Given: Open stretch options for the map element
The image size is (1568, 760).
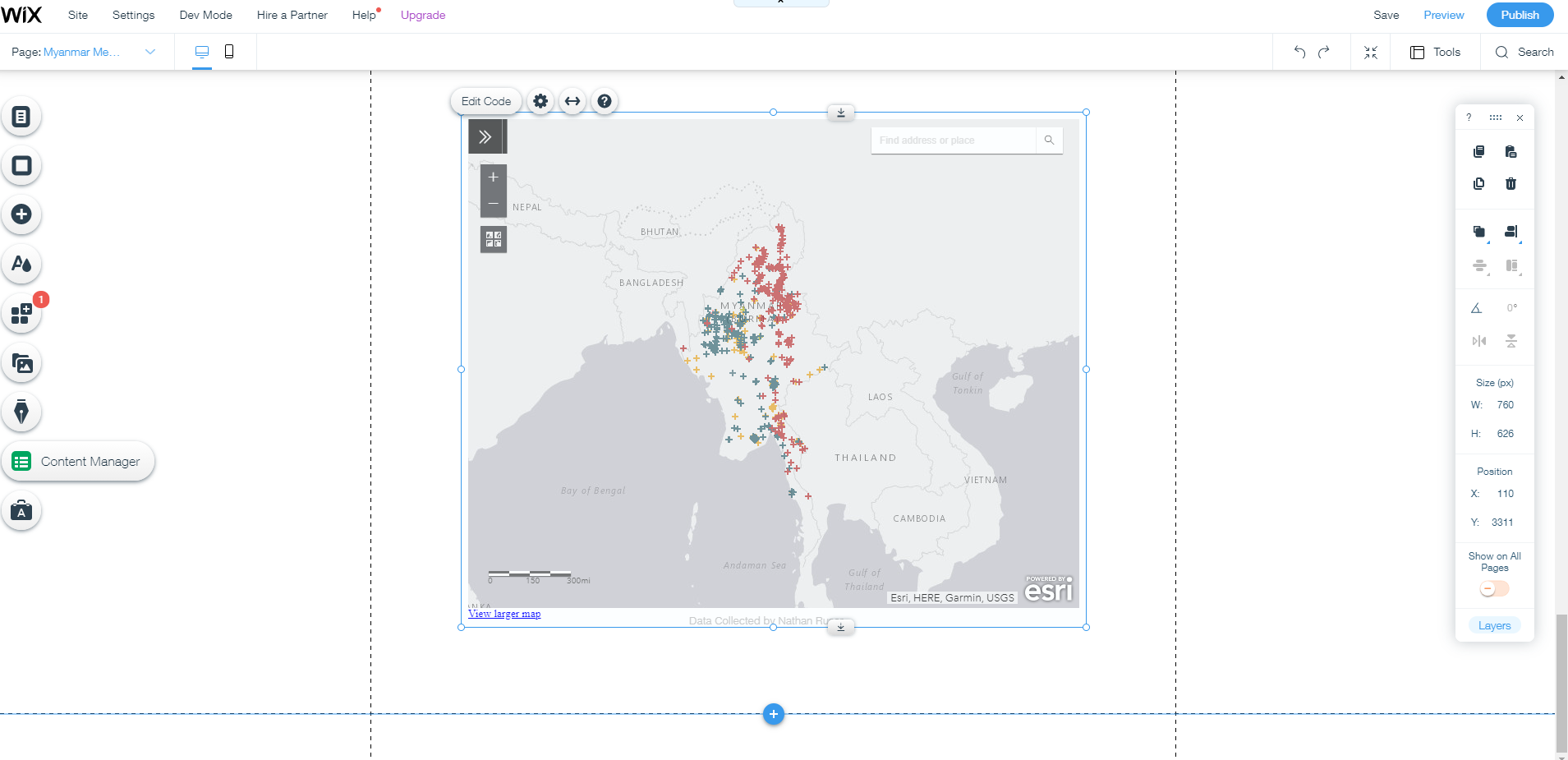Looking at the screenshot, I should pos(572,101).
